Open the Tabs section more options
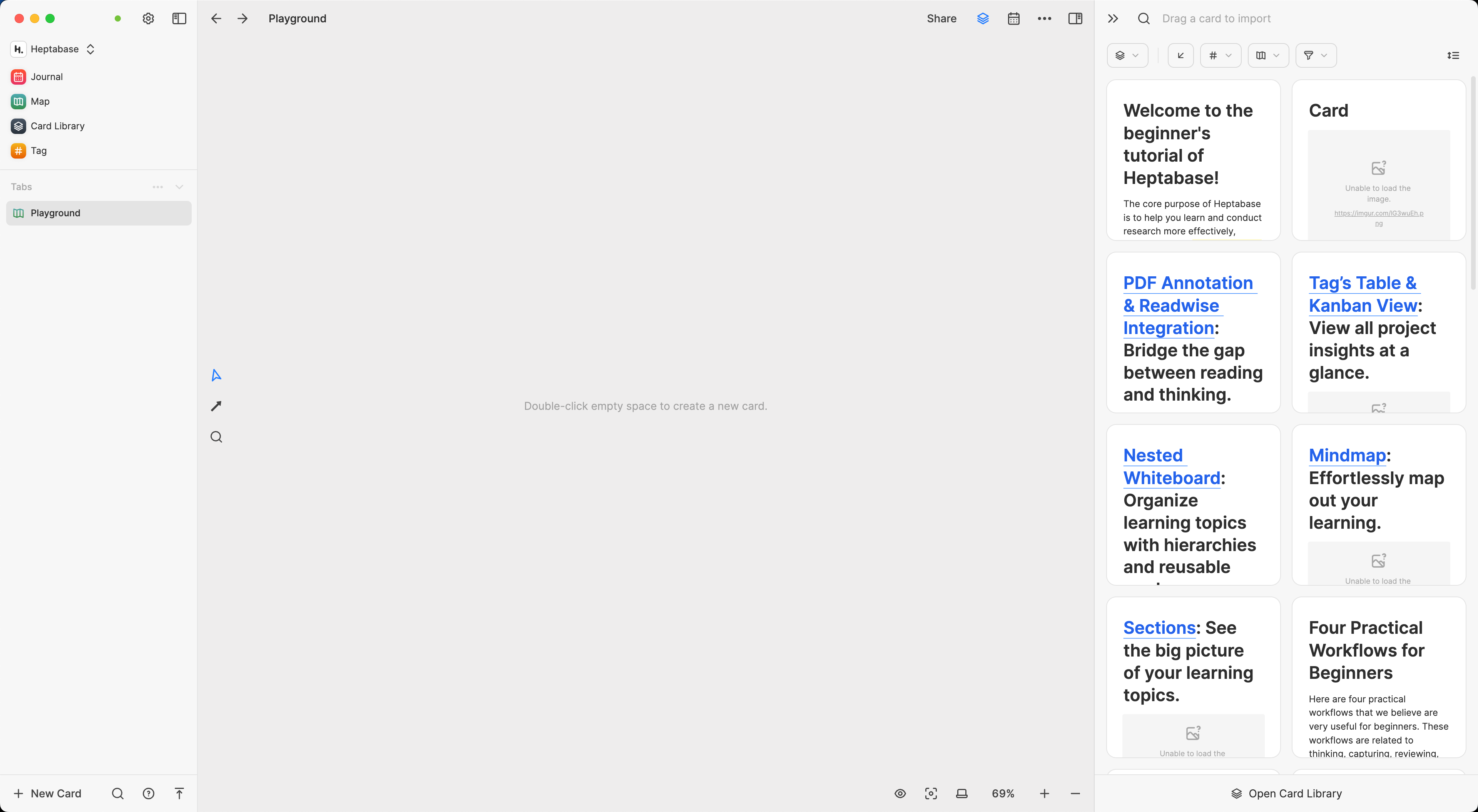This screenshot has height=812, width=1478. click(x=158, y=187)
